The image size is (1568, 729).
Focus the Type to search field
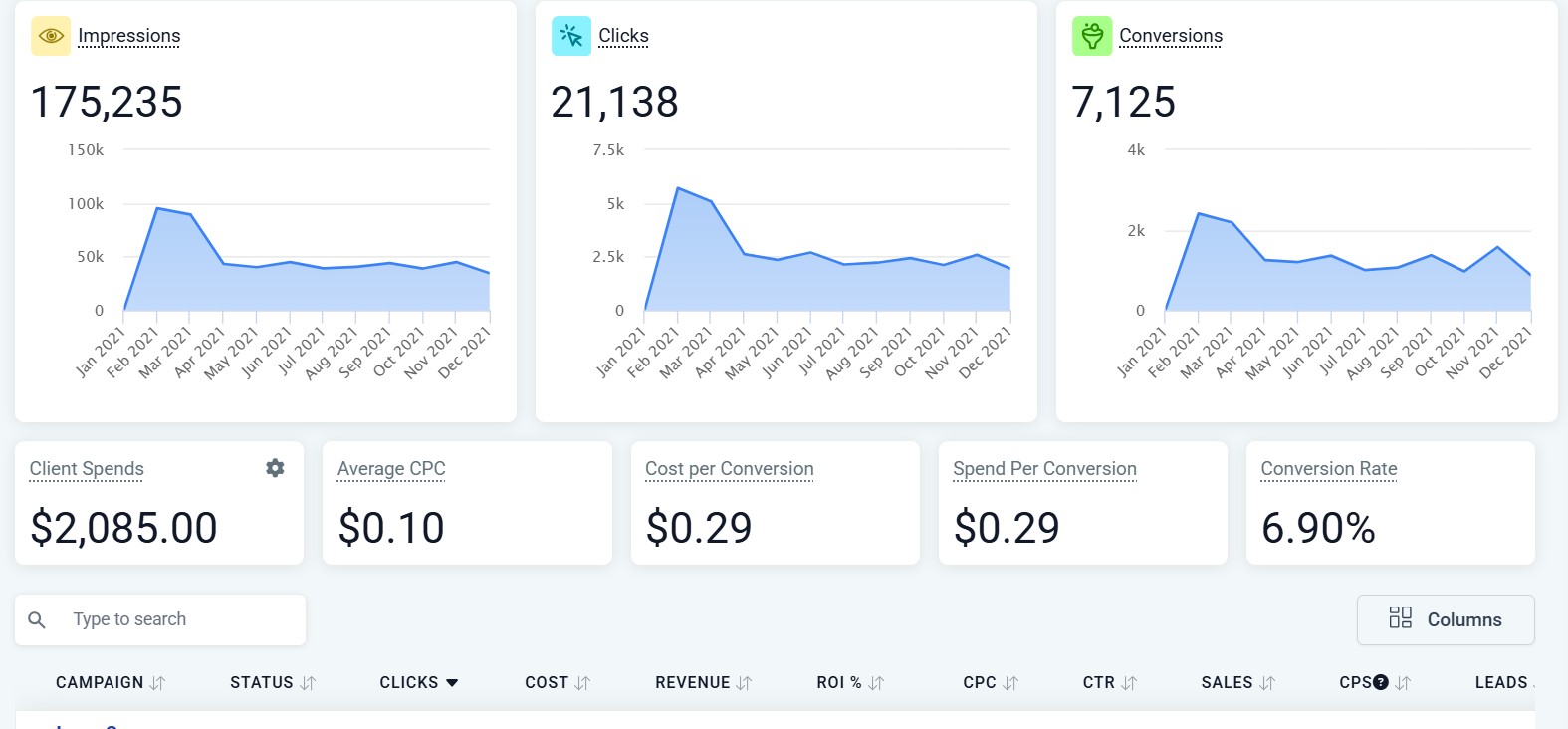160,619
